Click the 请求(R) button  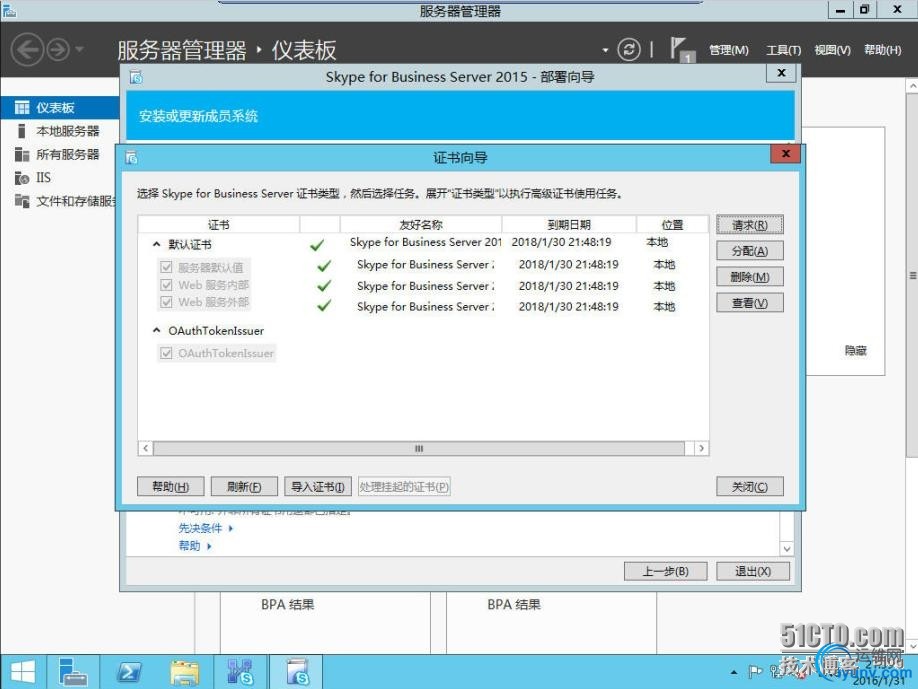coord(749,225)
